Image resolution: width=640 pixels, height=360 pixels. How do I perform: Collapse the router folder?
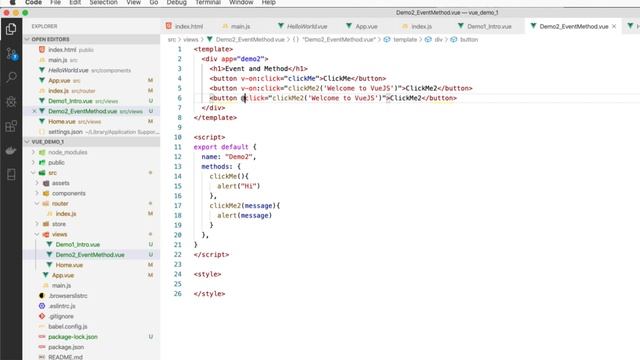click(x=37, y=203)
